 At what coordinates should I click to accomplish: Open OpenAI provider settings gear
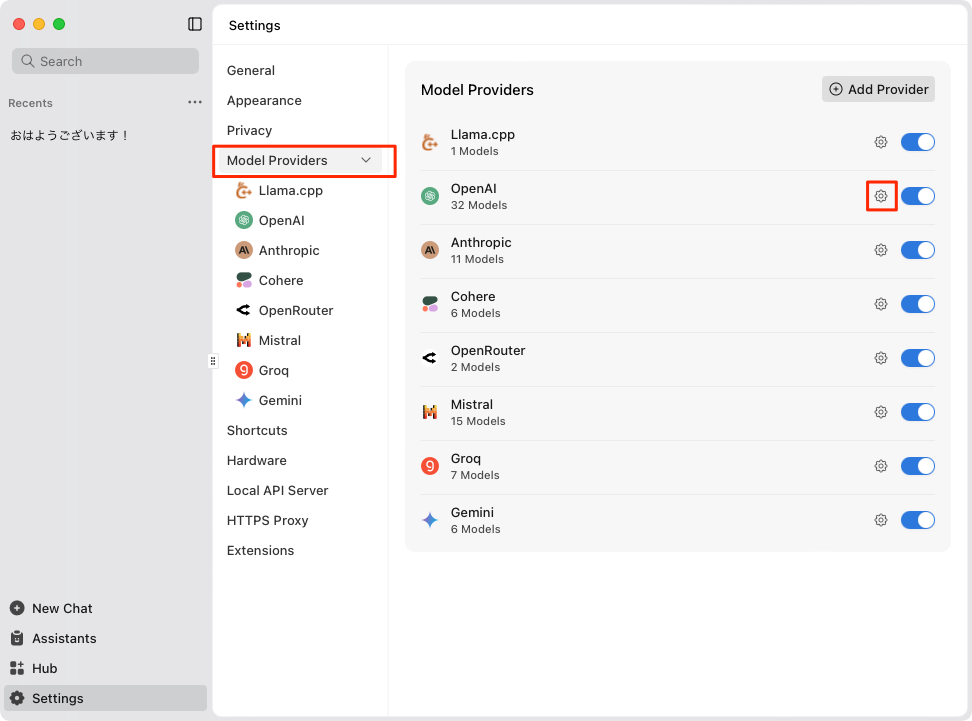pos(880,196)
